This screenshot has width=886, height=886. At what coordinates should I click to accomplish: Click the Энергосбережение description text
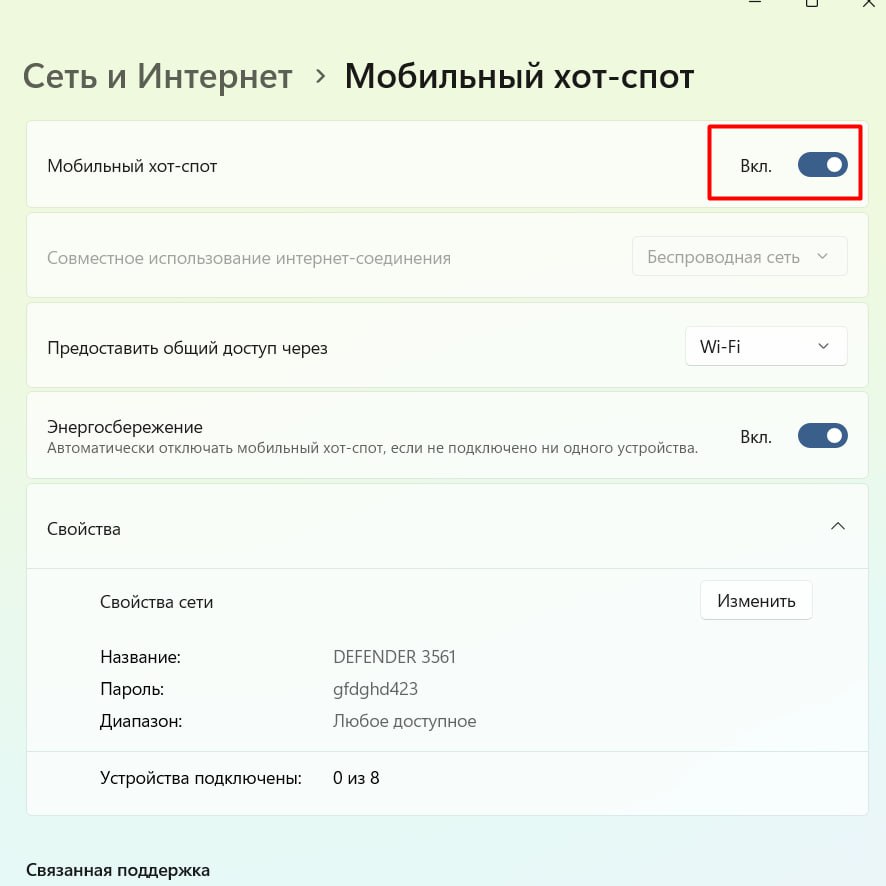(372, 448)
